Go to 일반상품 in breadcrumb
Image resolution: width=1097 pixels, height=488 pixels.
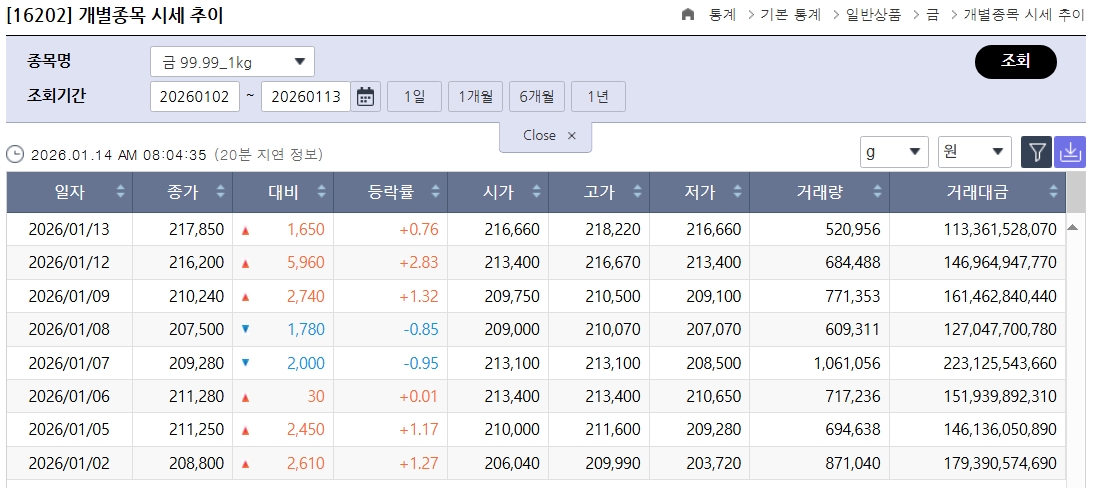(872, 15)
